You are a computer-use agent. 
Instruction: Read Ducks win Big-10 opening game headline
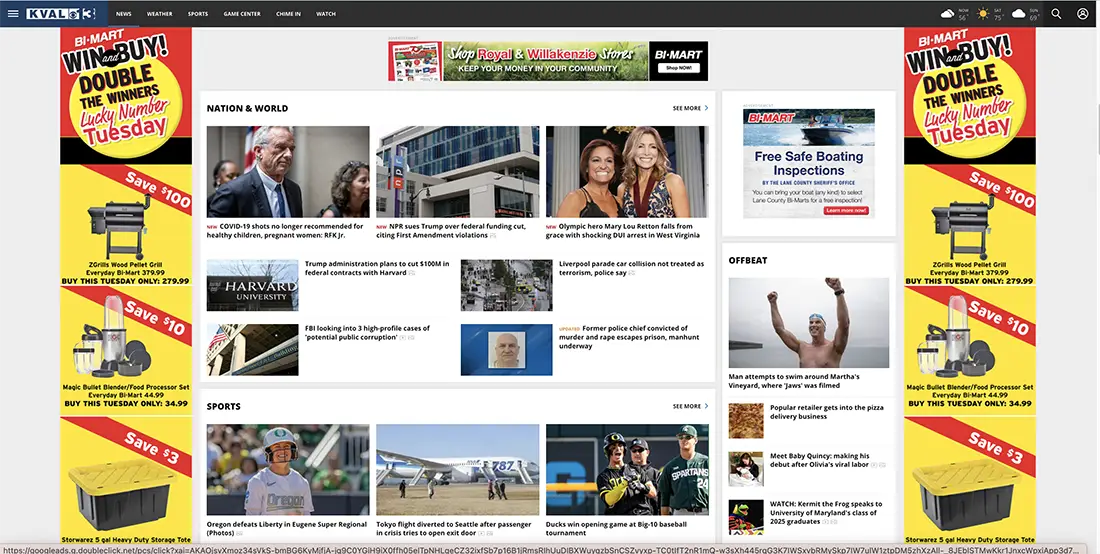click(x=617, y=529)
